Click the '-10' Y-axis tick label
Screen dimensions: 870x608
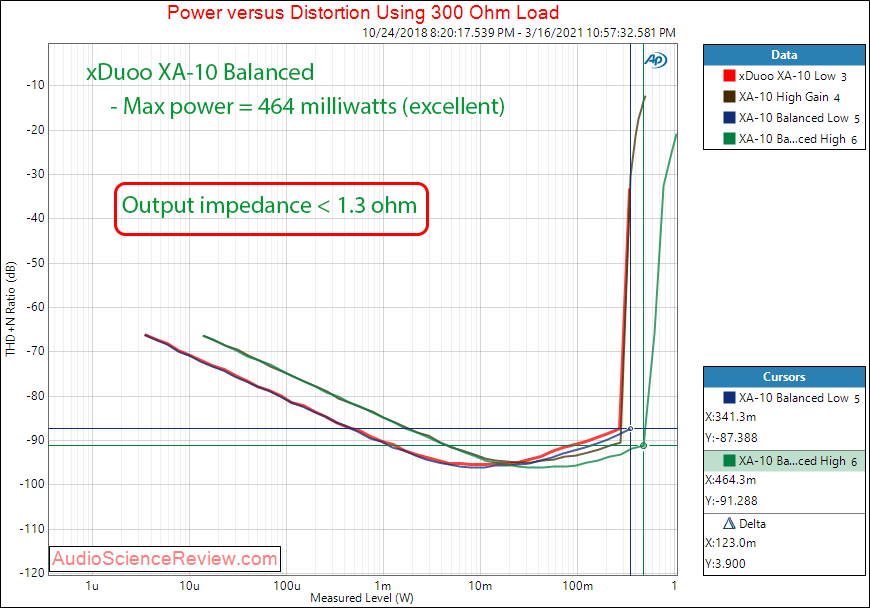(35, 85)
